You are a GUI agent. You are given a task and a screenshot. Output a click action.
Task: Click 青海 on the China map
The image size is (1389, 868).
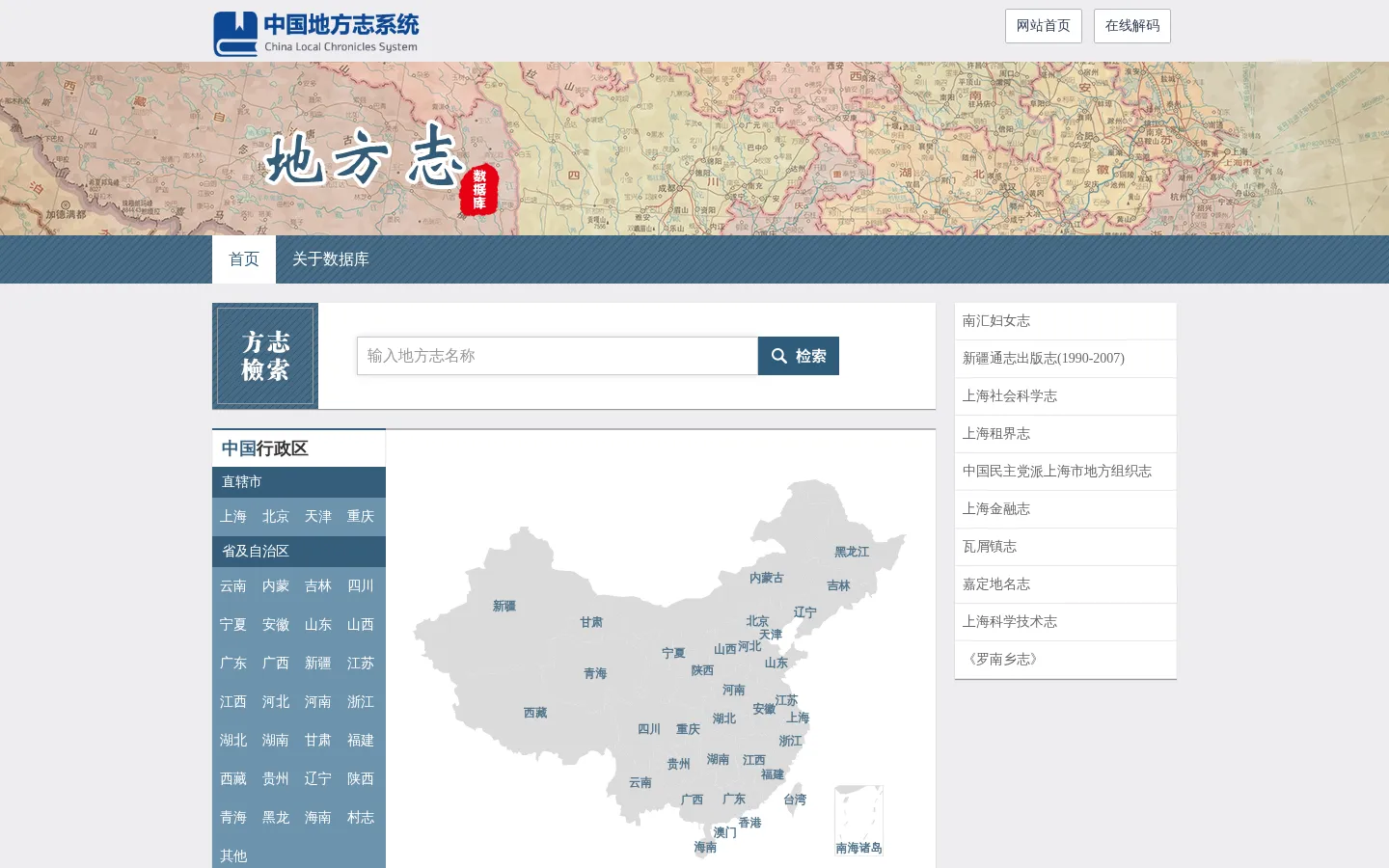pyautogui.click(x=595, y=673)
